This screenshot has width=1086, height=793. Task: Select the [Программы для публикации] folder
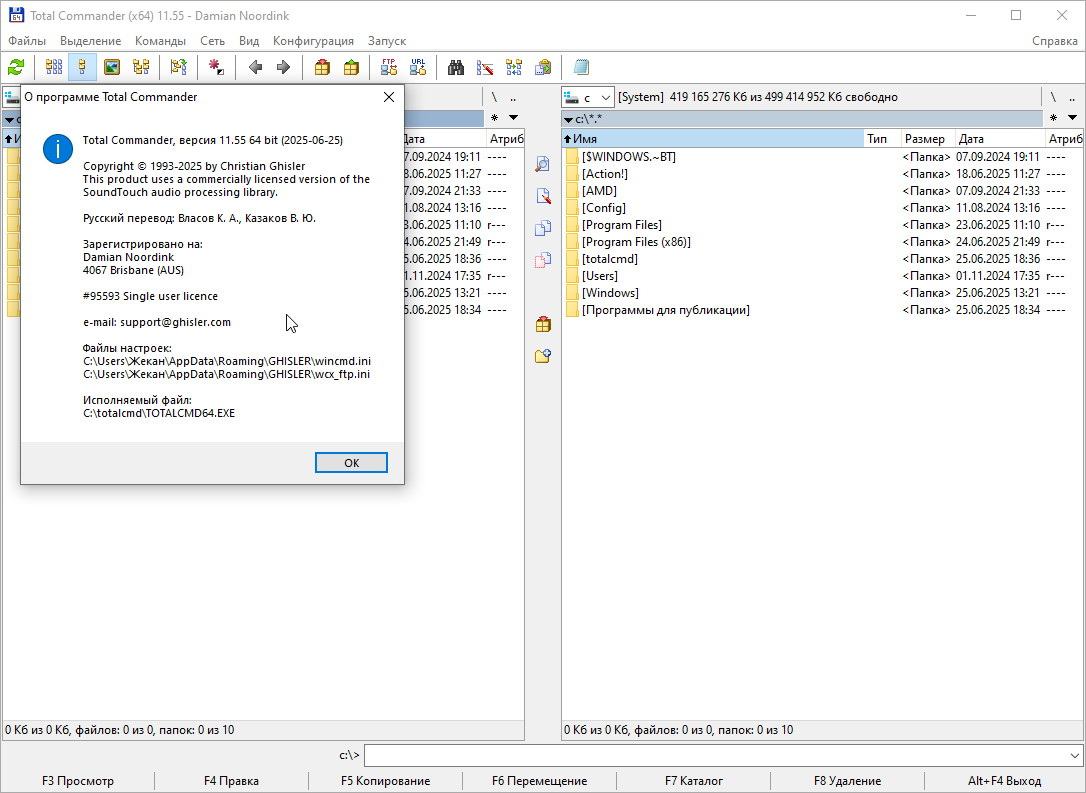tap(821, 310)
